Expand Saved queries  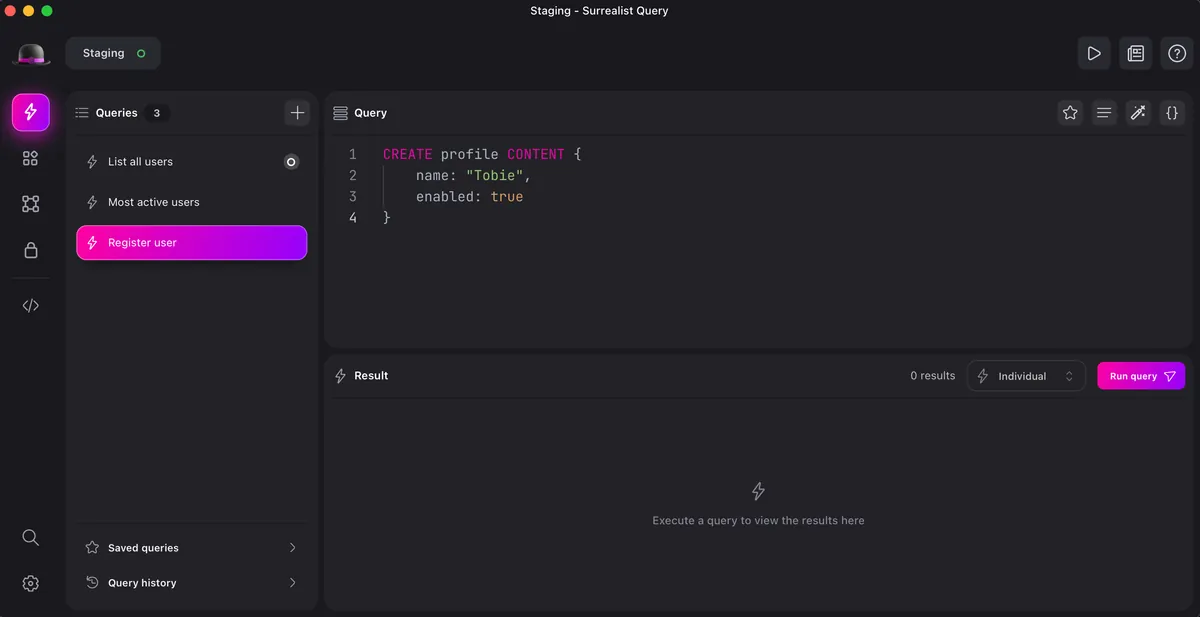pyautogui.click(x=191, y=548)
